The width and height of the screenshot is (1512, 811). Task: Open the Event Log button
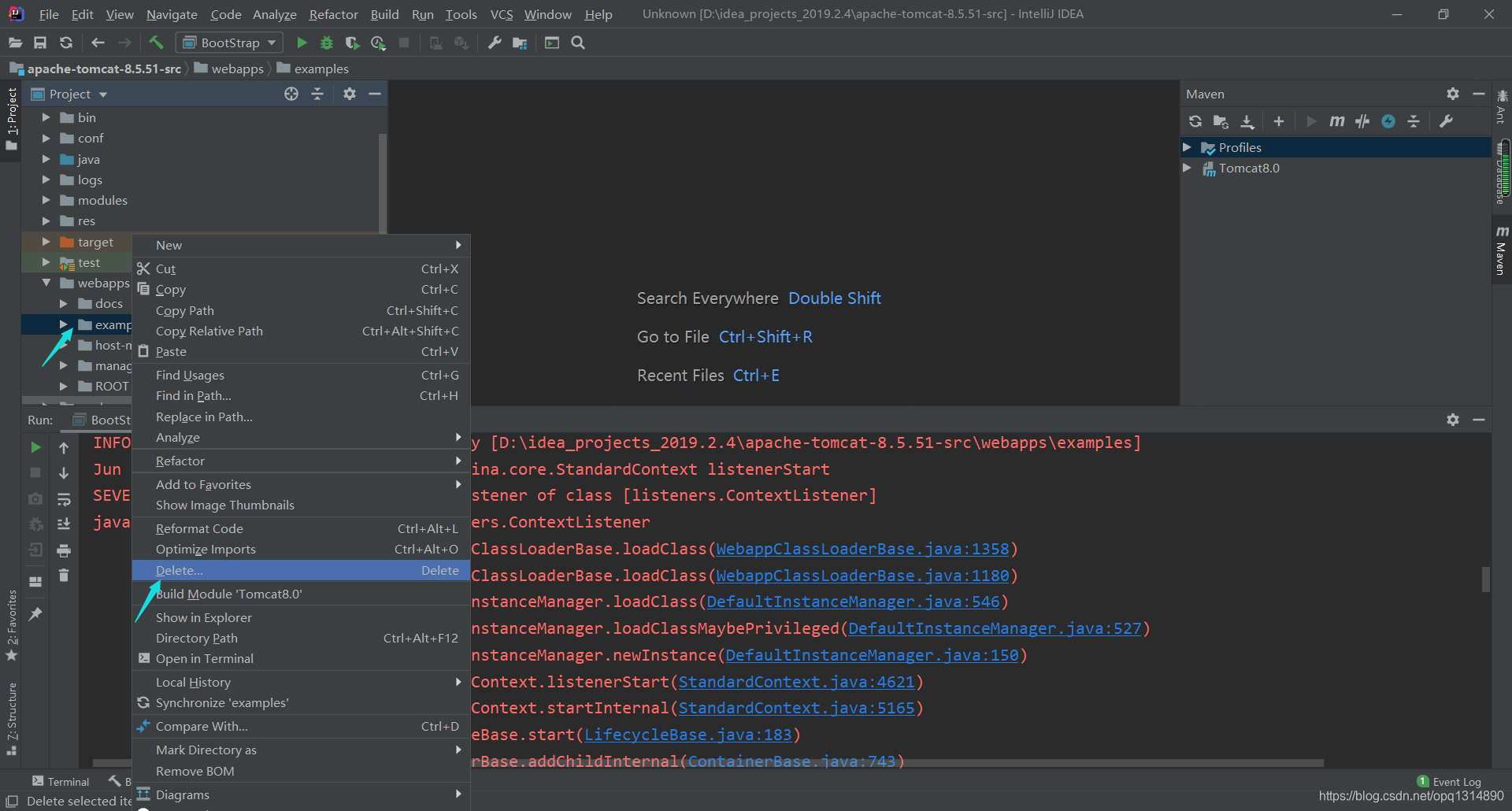1449,782
